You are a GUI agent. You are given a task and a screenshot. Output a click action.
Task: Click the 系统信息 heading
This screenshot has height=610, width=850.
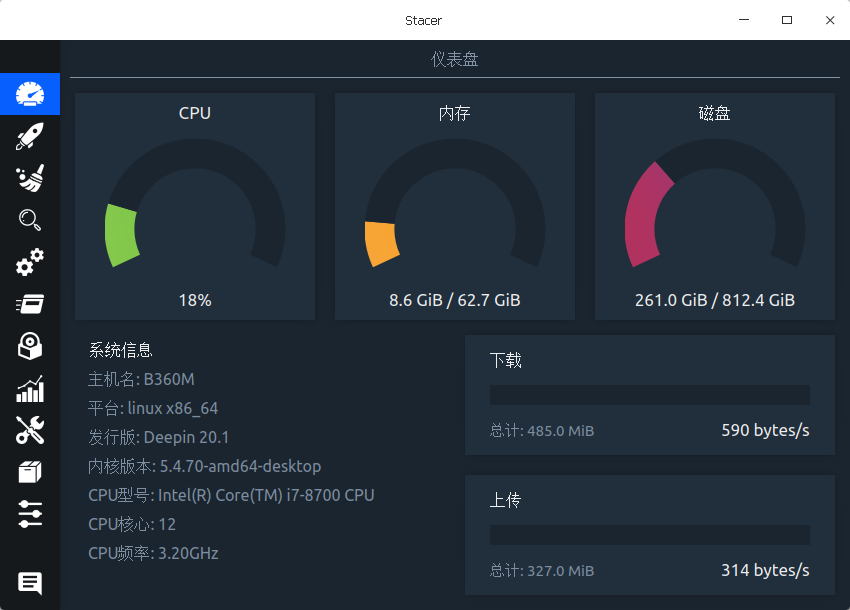tap(120, 350)
